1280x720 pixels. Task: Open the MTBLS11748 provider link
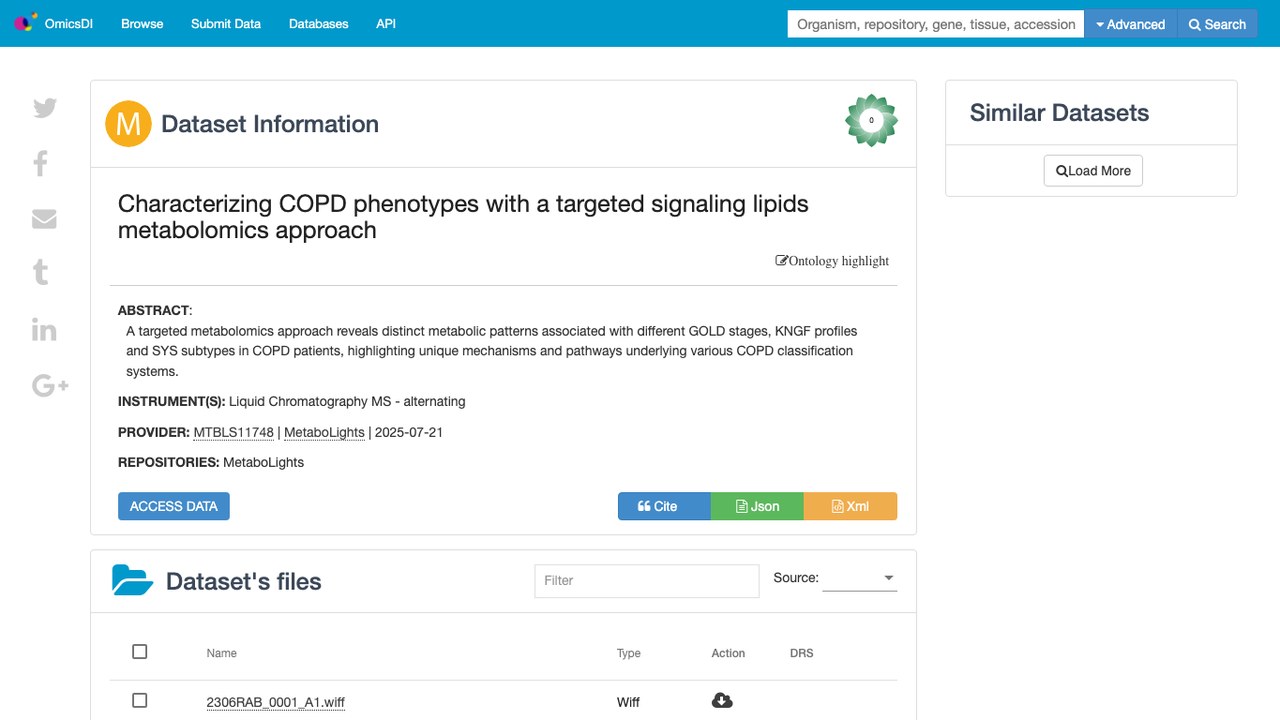tap(234, 432)
